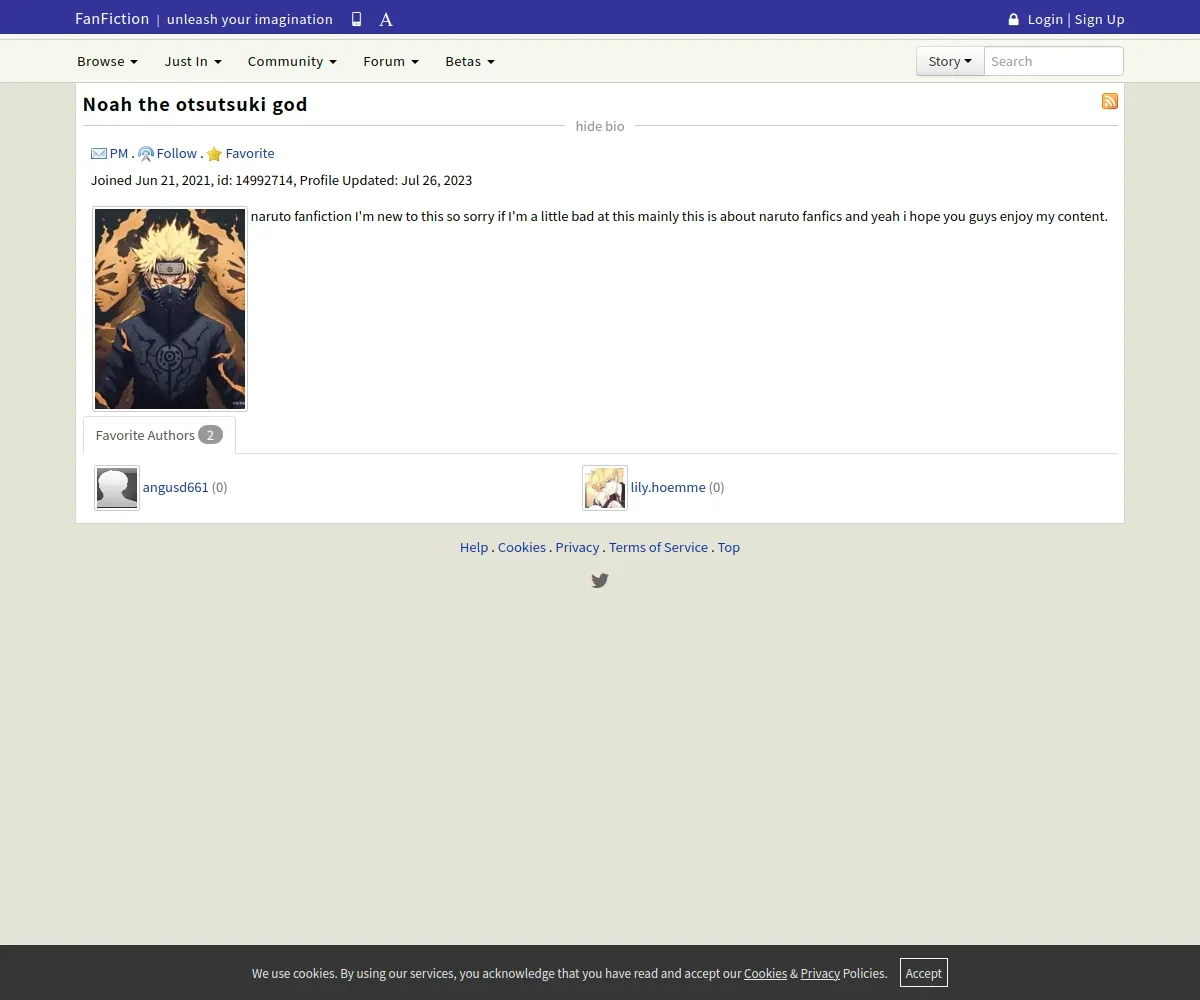1200x1000 pixels.
Task: Open the footer Cookies link
Action: click(x=522, y=547)
